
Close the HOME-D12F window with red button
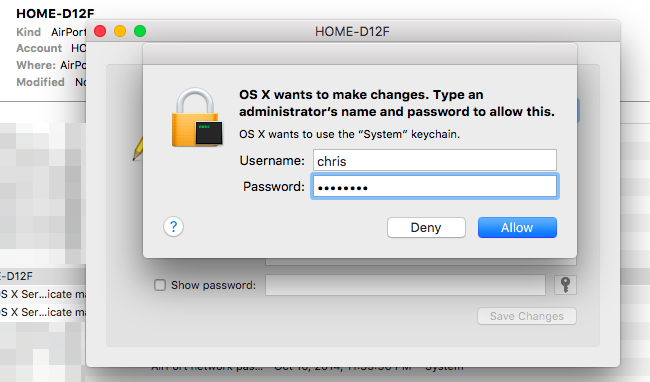coord(100,31)
